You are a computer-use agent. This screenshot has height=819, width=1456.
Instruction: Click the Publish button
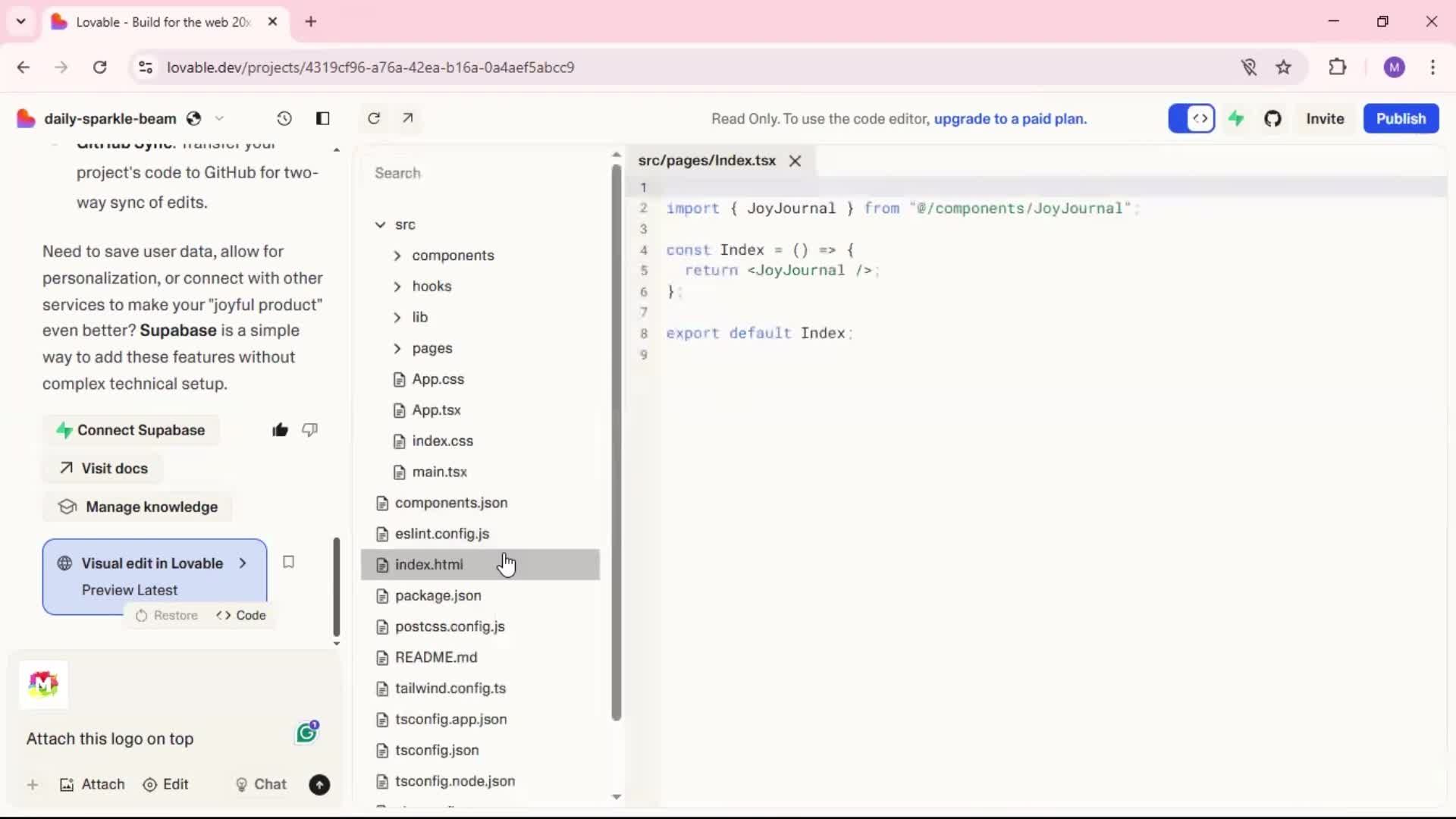click(x=1401, y=118)
